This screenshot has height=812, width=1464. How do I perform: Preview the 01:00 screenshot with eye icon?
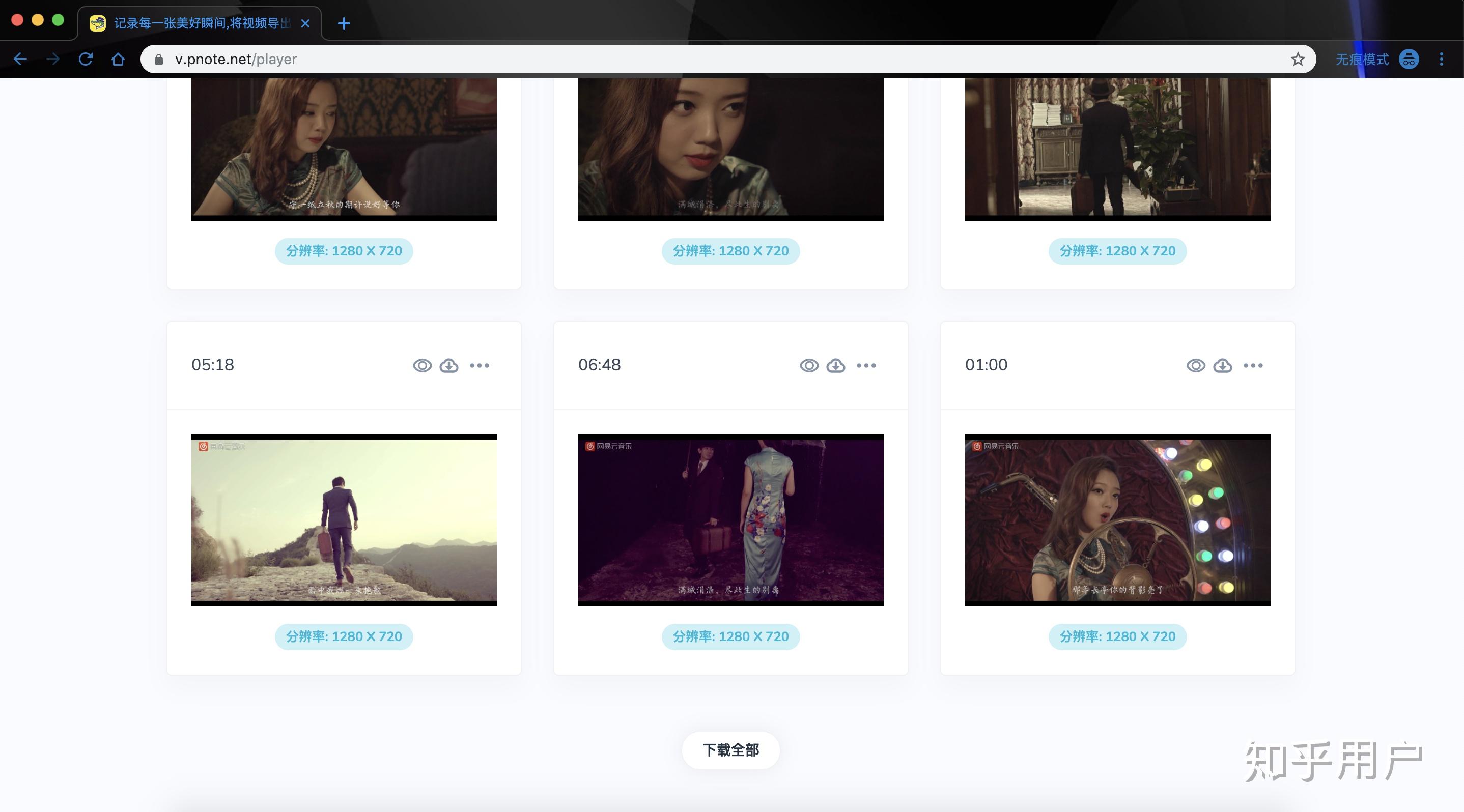(x=1195, y=365)
